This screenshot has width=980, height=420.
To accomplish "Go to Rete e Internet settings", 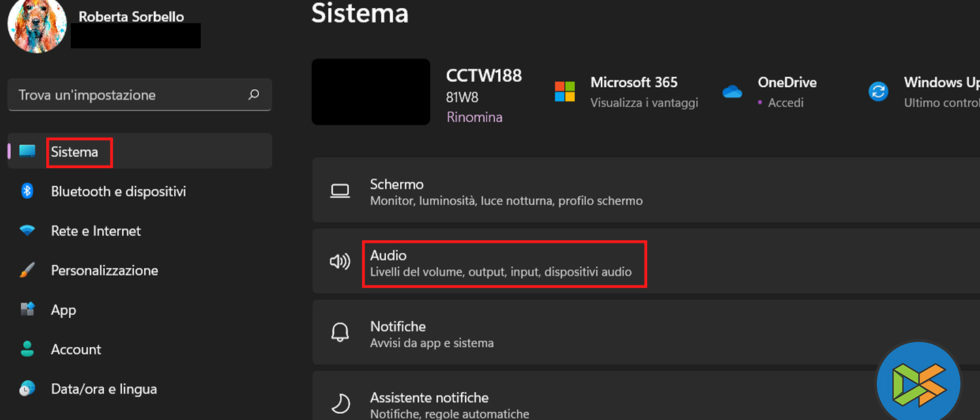I will (x=96, y=231).
